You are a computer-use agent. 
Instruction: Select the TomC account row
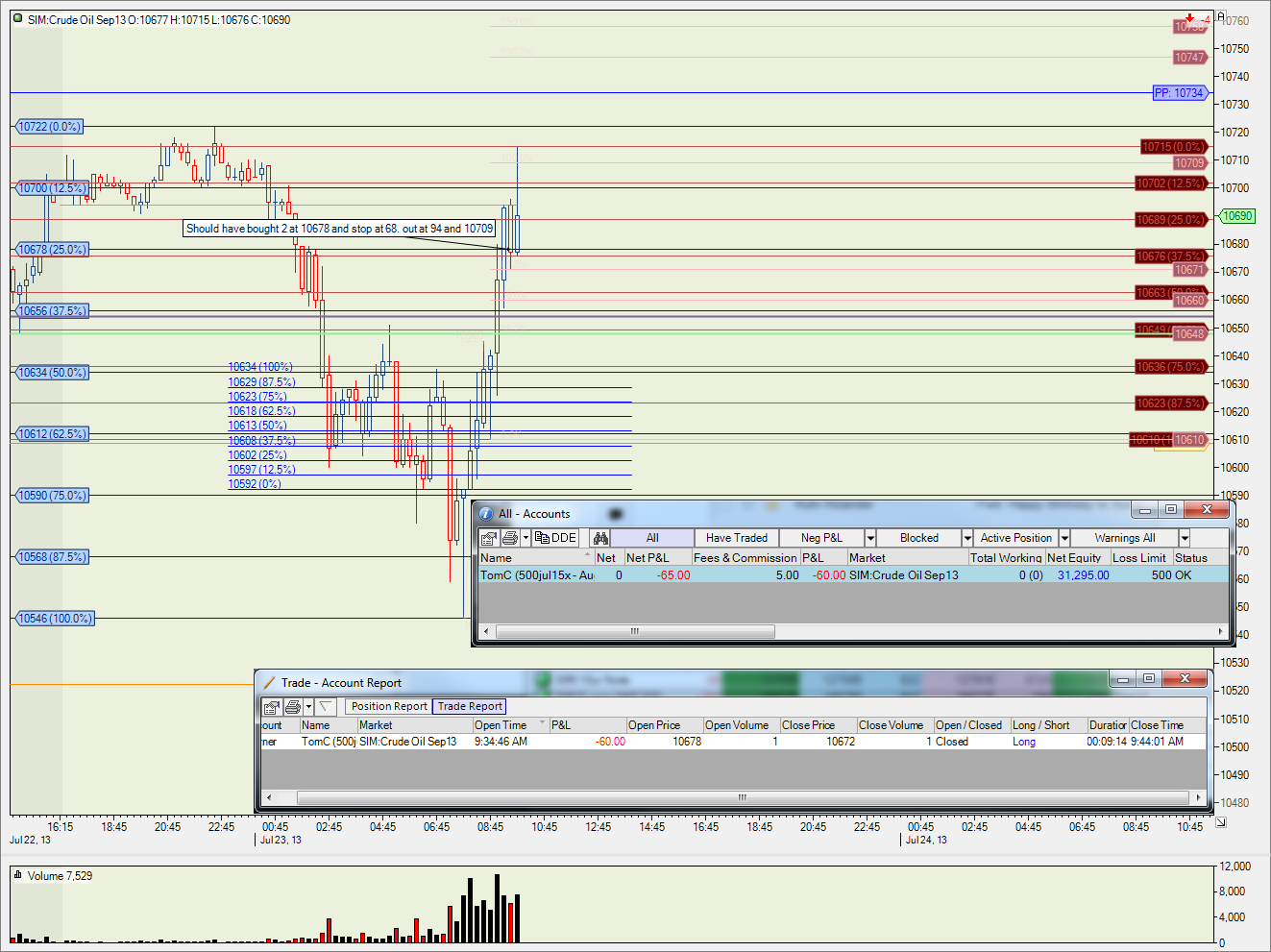point(853,574)
